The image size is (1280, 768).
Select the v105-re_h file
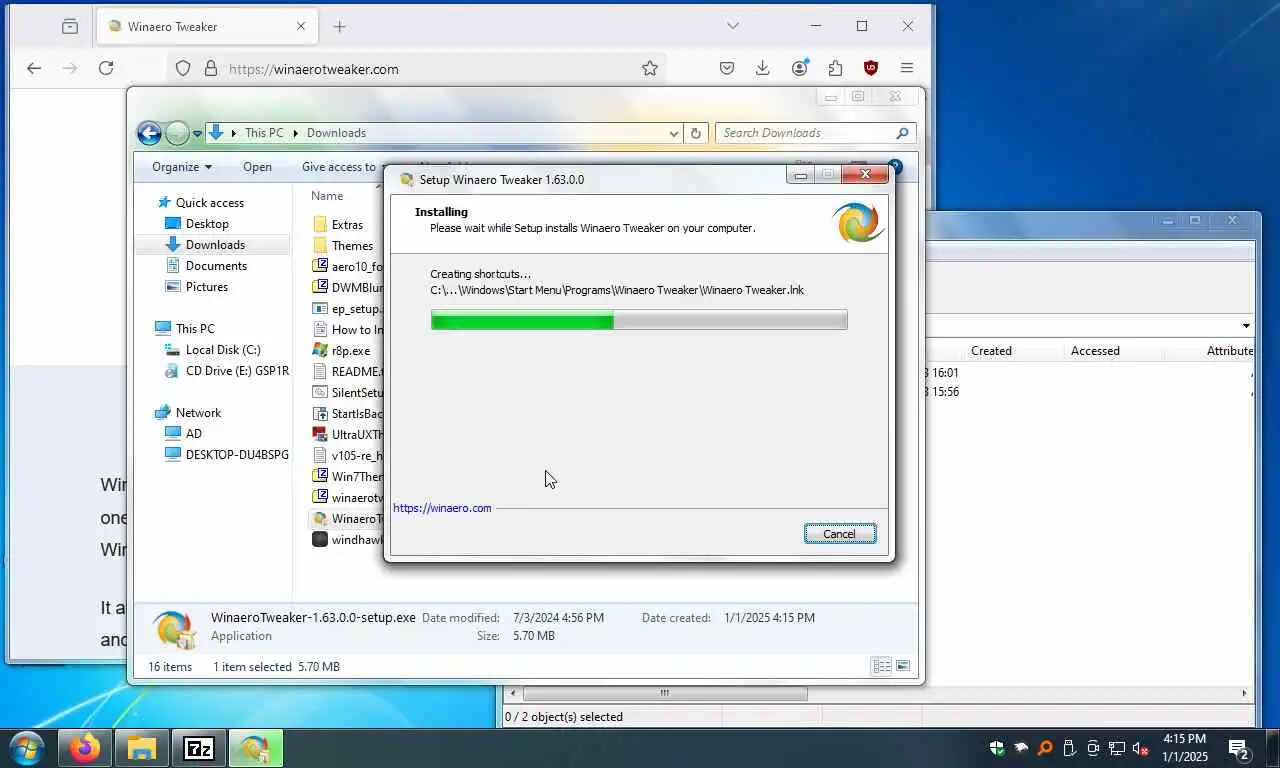tap(357, 456)
